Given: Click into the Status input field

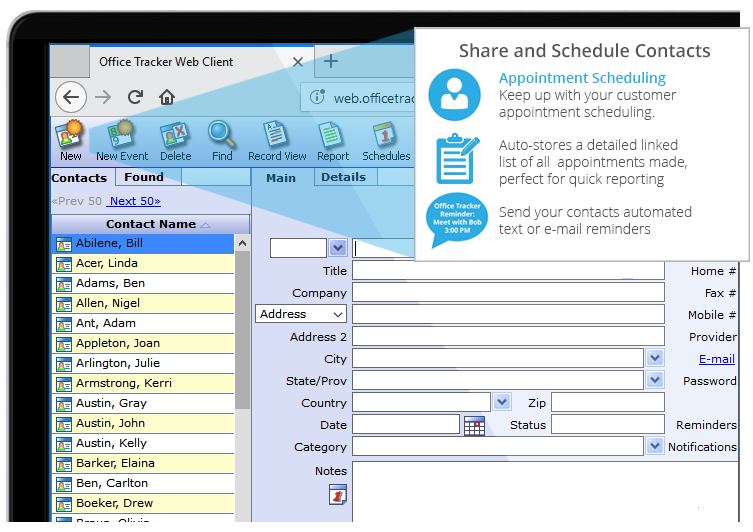Looking at the screenshot, I should coord(608,424).
